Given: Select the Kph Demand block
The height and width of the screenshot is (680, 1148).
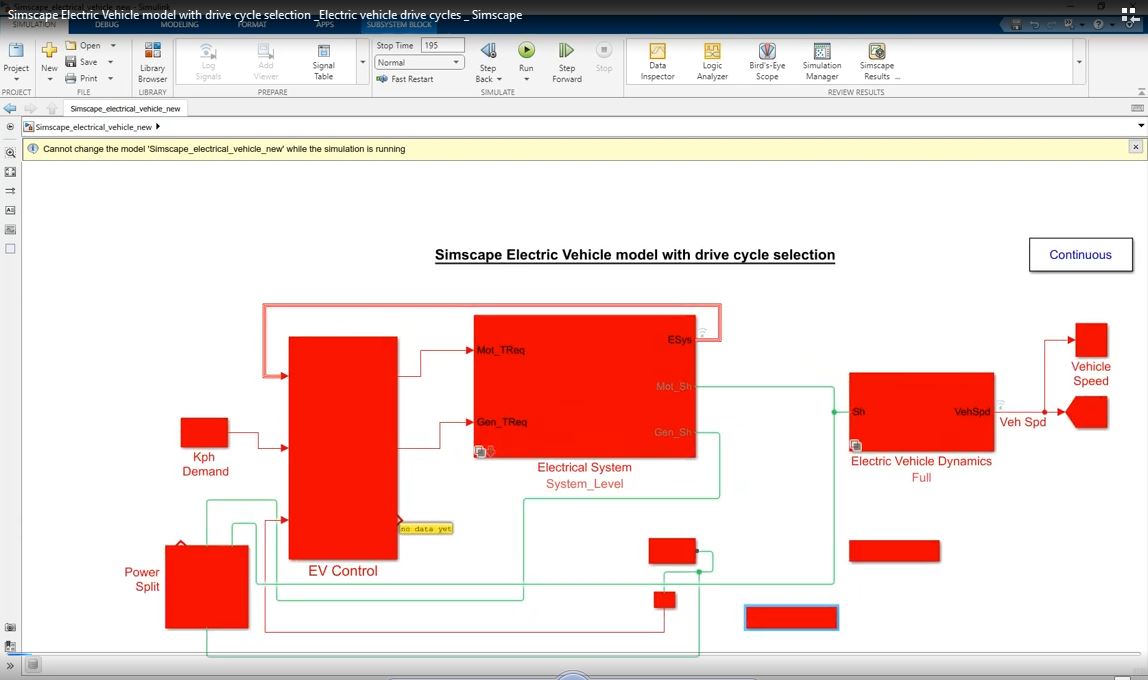Looking at the screenshot, I should [x=204, y=433].
